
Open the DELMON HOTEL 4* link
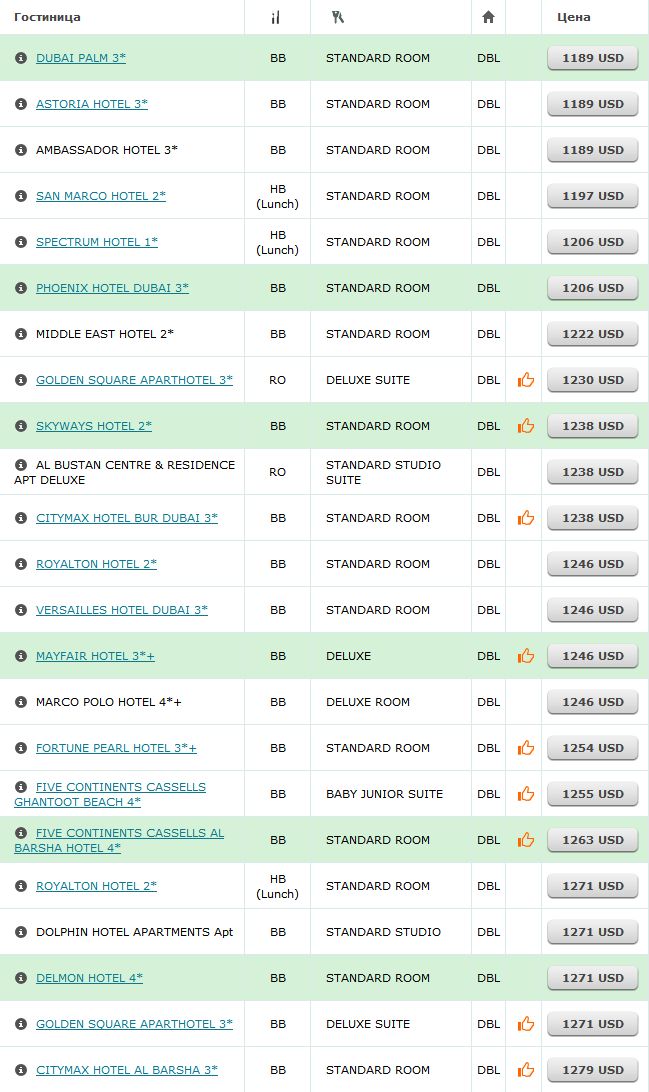[89, 977]
